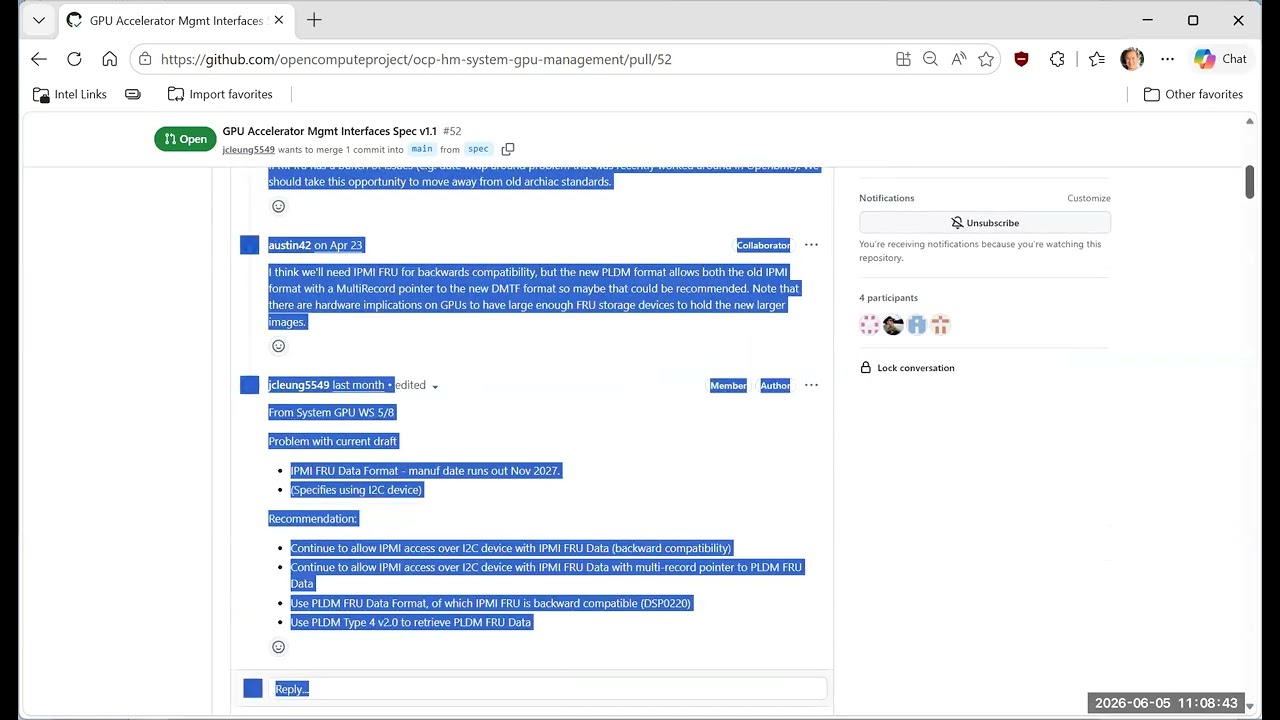Screen dimensions: 1280x720
Task: Add reaction to jcleung5549 comment
Action: coord(279,647)
